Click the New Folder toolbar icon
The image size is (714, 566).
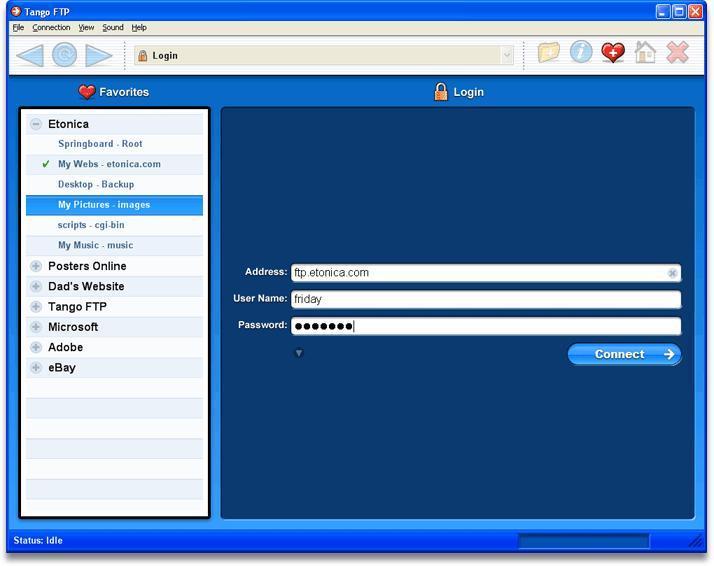(549, 52)
